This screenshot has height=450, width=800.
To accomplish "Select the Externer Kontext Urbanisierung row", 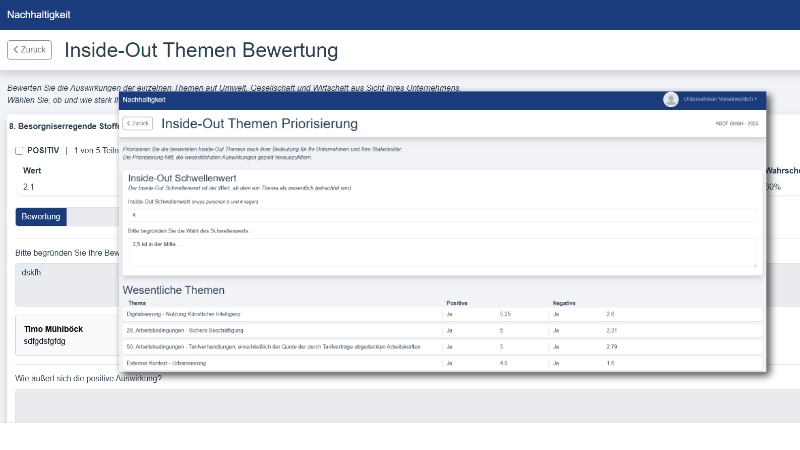I will coord(280,362).
